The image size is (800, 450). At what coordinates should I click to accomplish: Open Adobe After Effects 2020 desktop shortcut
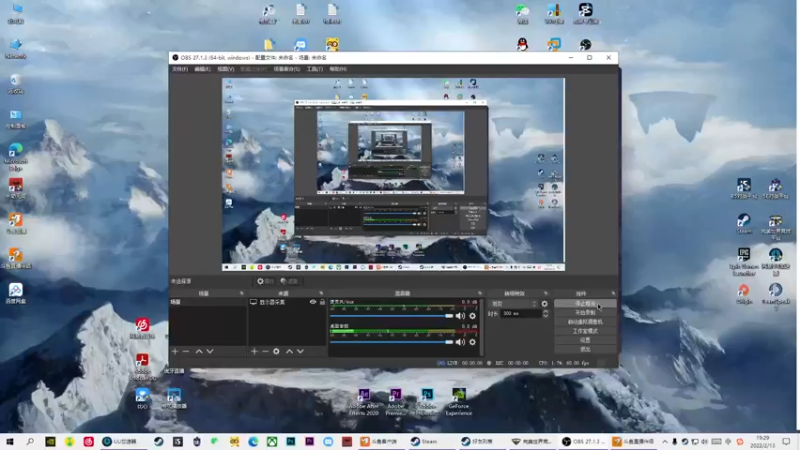(364, 402)
